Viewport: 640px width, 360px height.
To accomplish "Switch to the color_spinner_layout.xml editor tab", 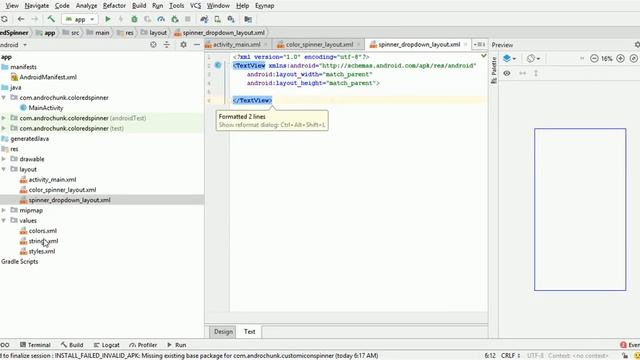I will (x=319, y=44).
